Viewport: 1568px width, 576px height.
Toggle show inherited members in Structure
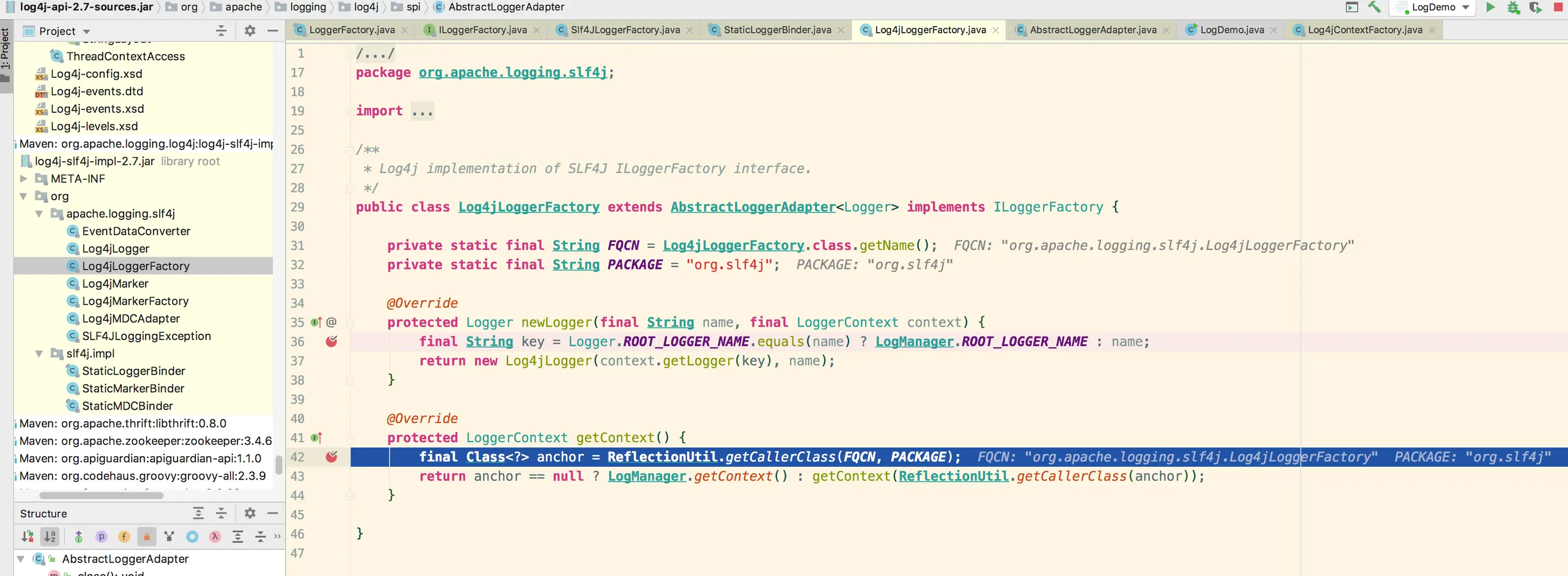78,537
